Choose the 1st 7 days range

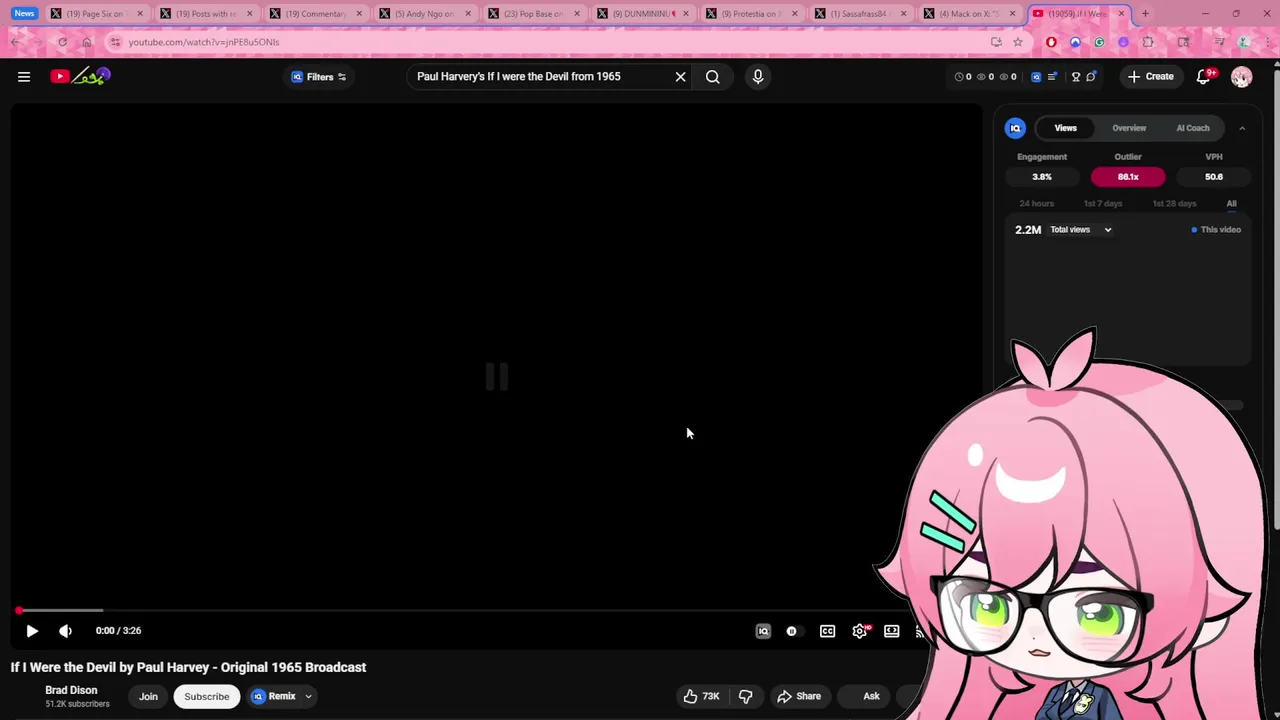tap(1103, 204)
